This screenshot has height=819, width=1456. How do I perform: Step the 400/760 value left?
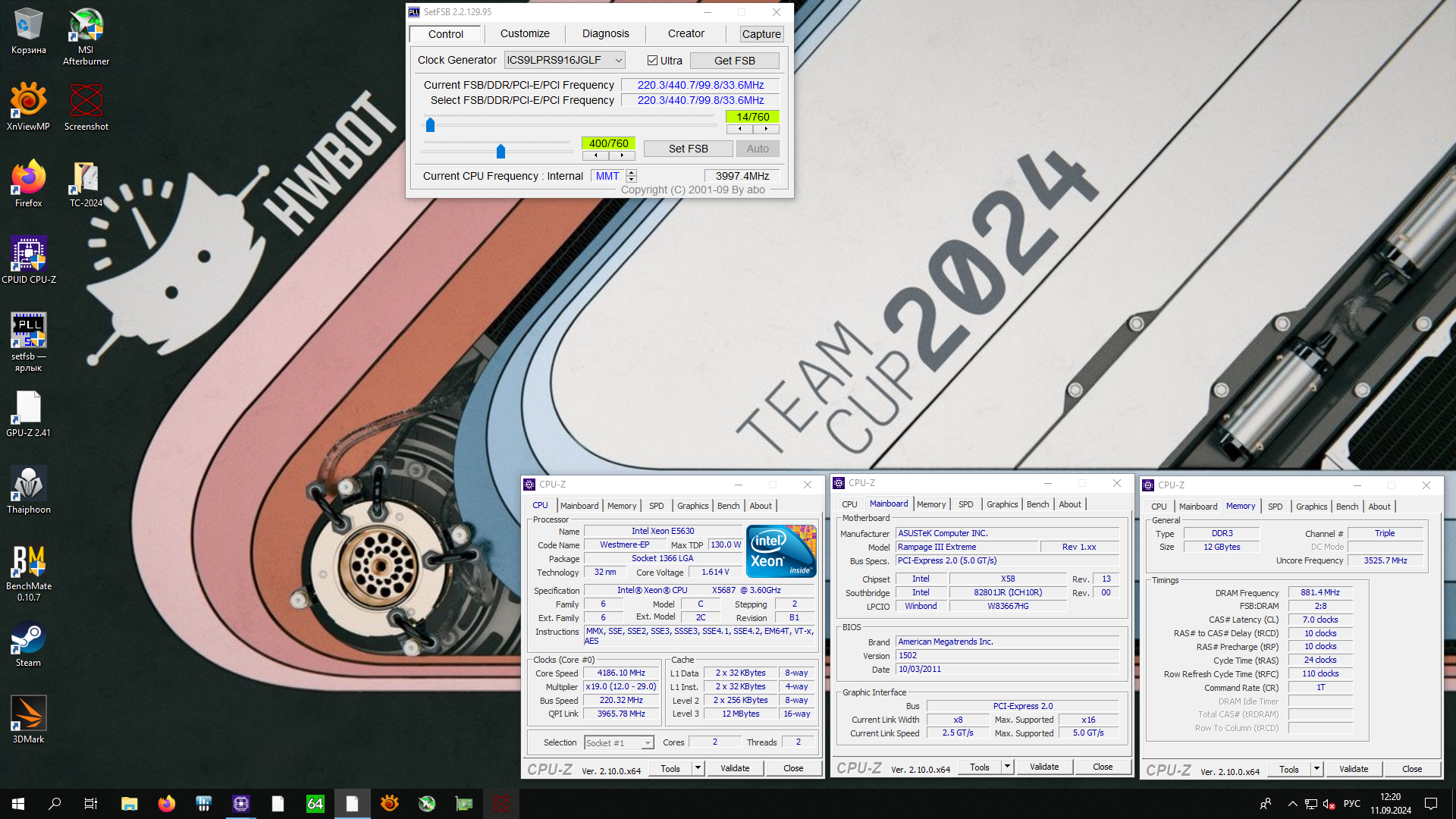(x=595, y=155)
